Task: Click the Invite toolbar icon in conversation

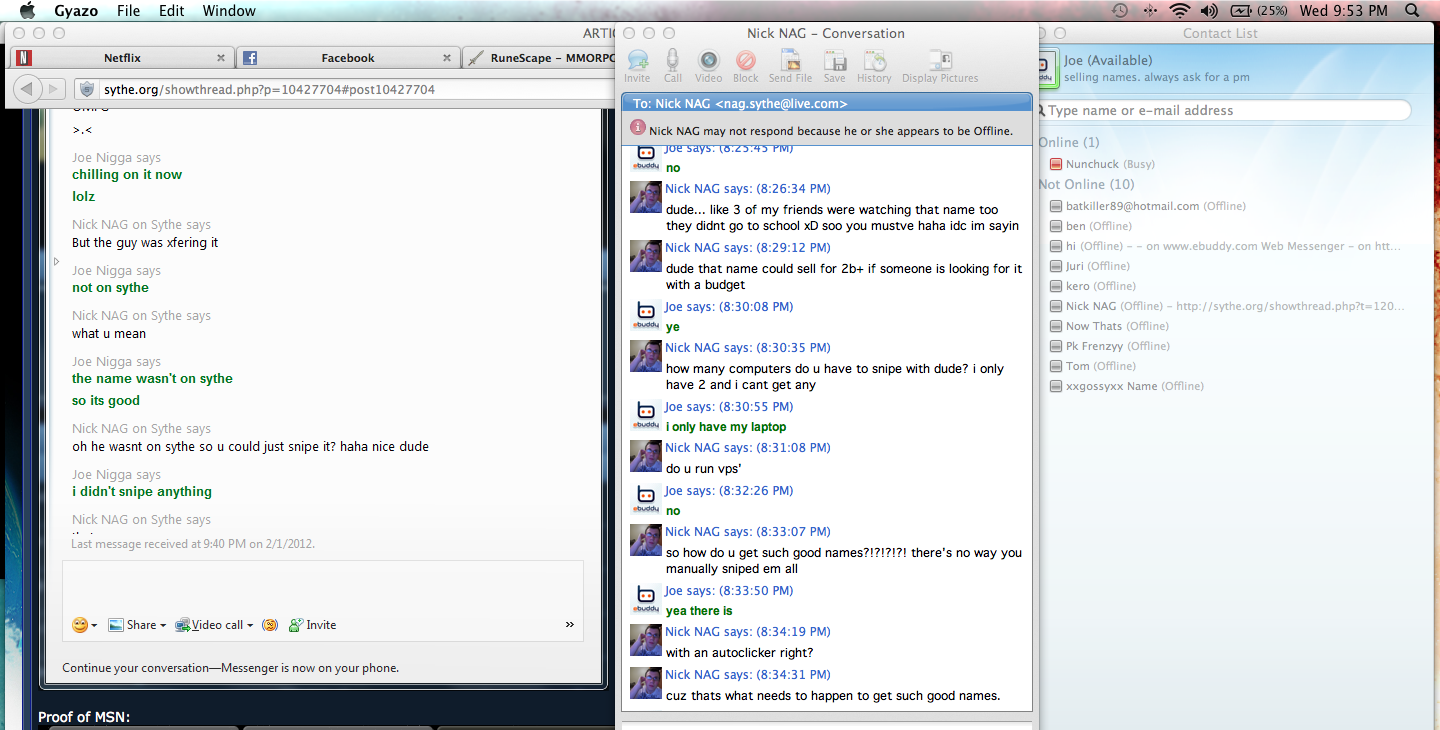Action: pyautogui.click(x=637, y=66)
